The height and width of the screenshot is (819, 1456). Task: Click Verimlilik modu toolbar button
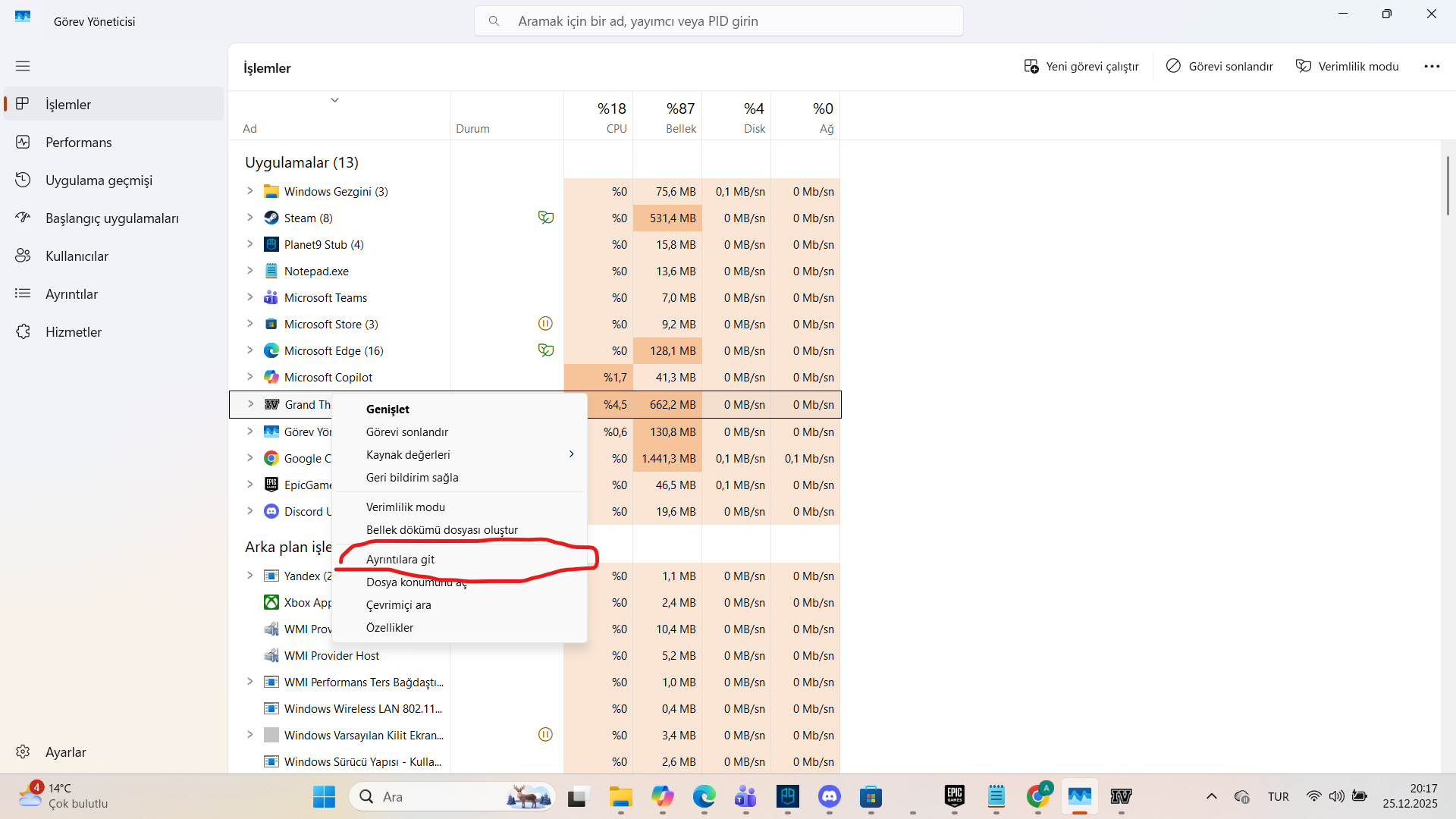[x=1348, y=67]
